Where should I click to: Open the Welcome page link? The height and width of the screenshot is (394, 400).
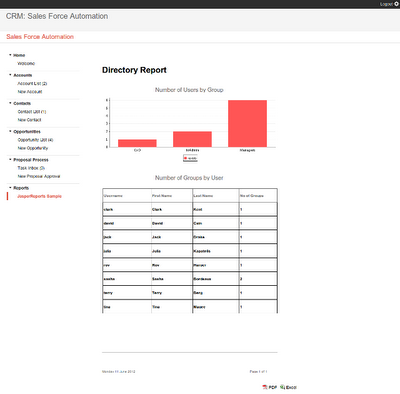coord(26,63)
